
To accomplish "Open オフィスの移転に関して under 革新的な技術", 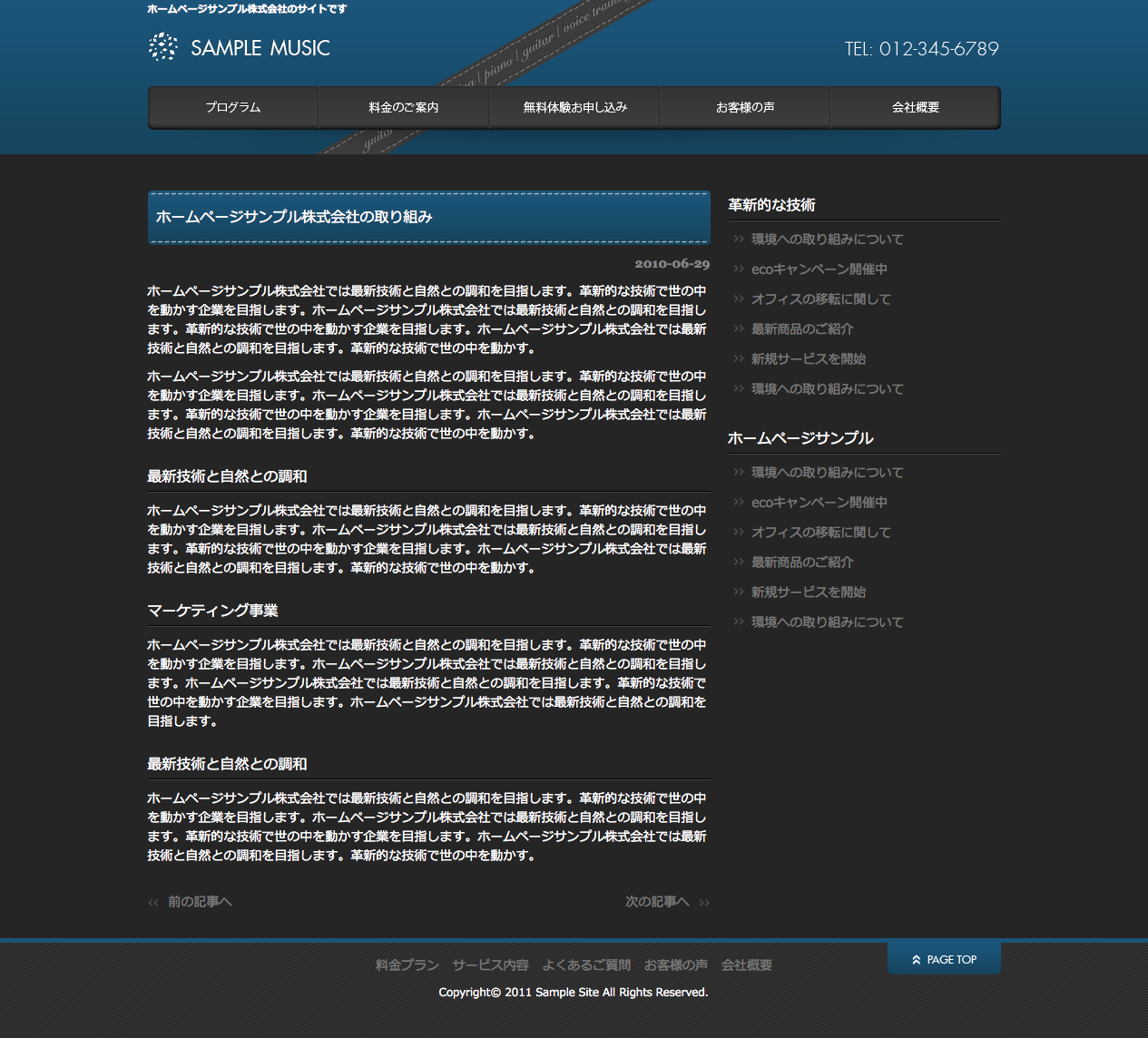I will [x=820, y=299].
